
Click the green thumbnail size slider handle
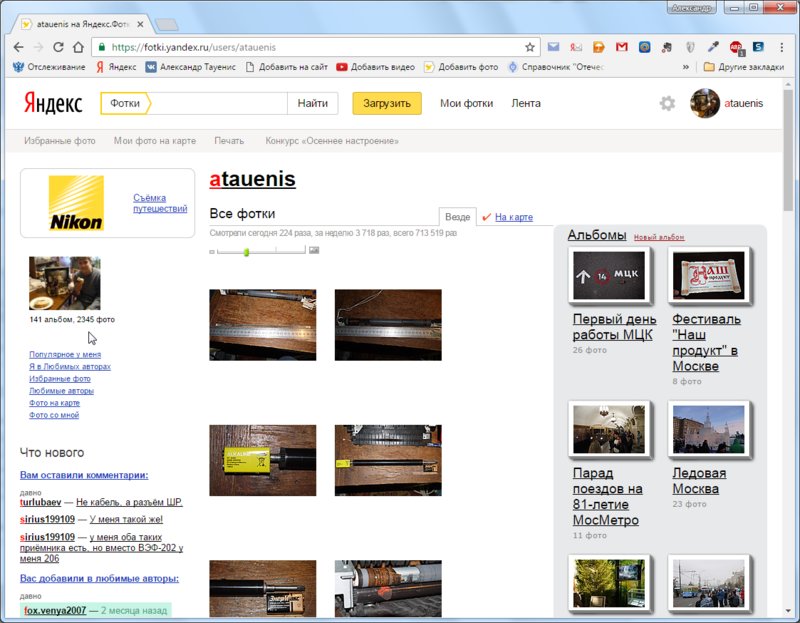click(246, 252)
